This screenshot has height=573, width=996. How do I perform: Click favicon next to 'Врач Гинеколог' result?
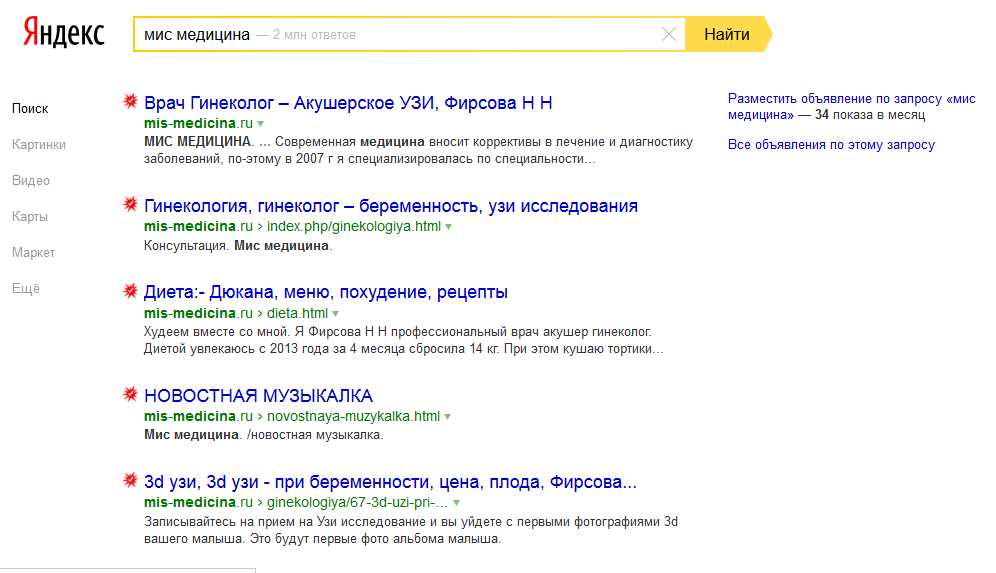130,101
